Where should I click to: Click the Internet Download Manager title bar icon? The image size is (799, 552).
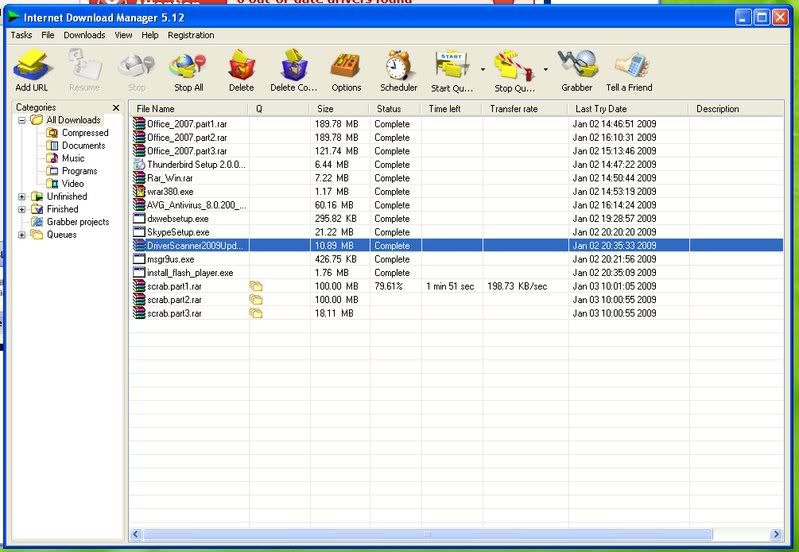coord(14,17)
